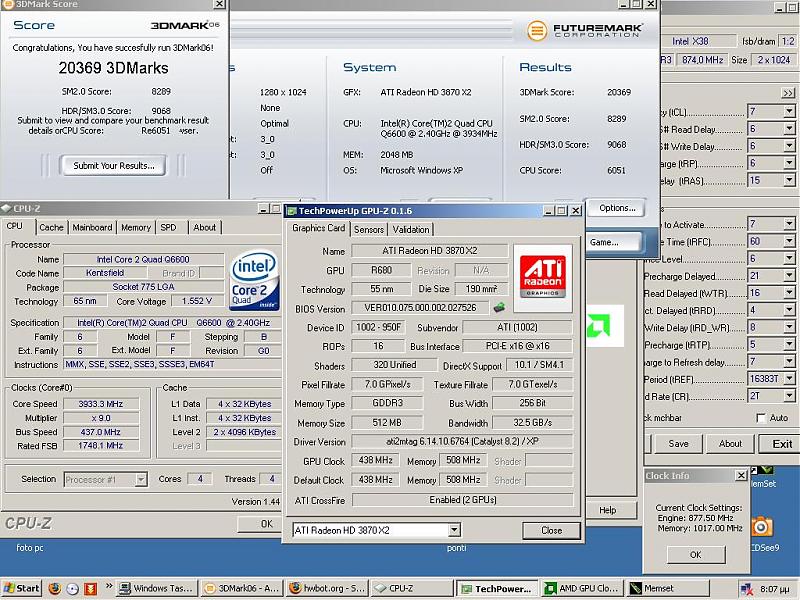Click the >> expand button in Memset
Image resolution: width=800 pixels, height=600 pixels.
pos(788,93)
